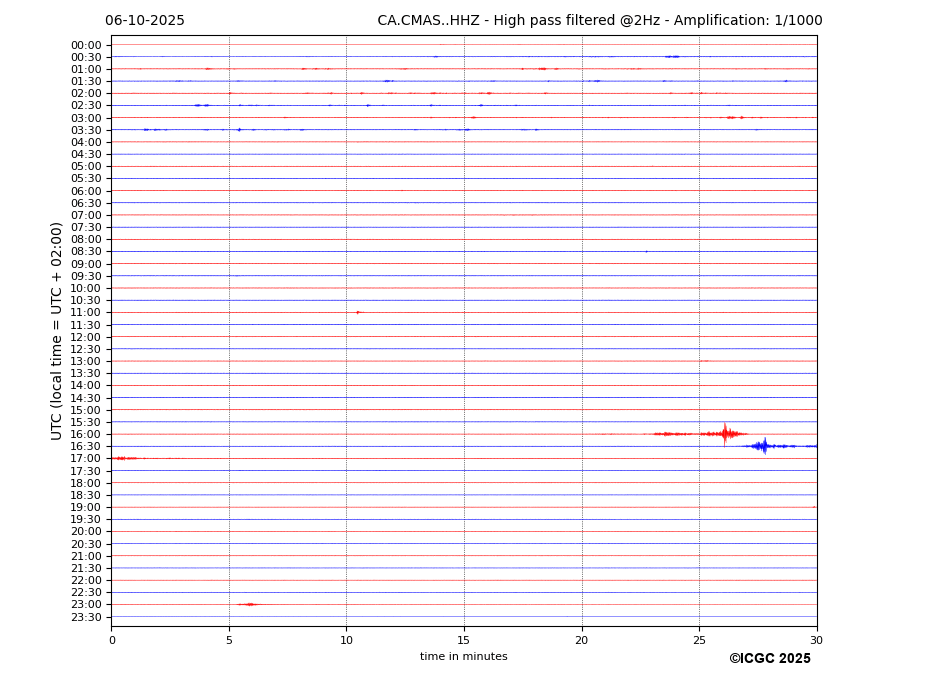Select the red burst on the 23:00 trace
Screen dimensions: 927x696
click(248, 604)
